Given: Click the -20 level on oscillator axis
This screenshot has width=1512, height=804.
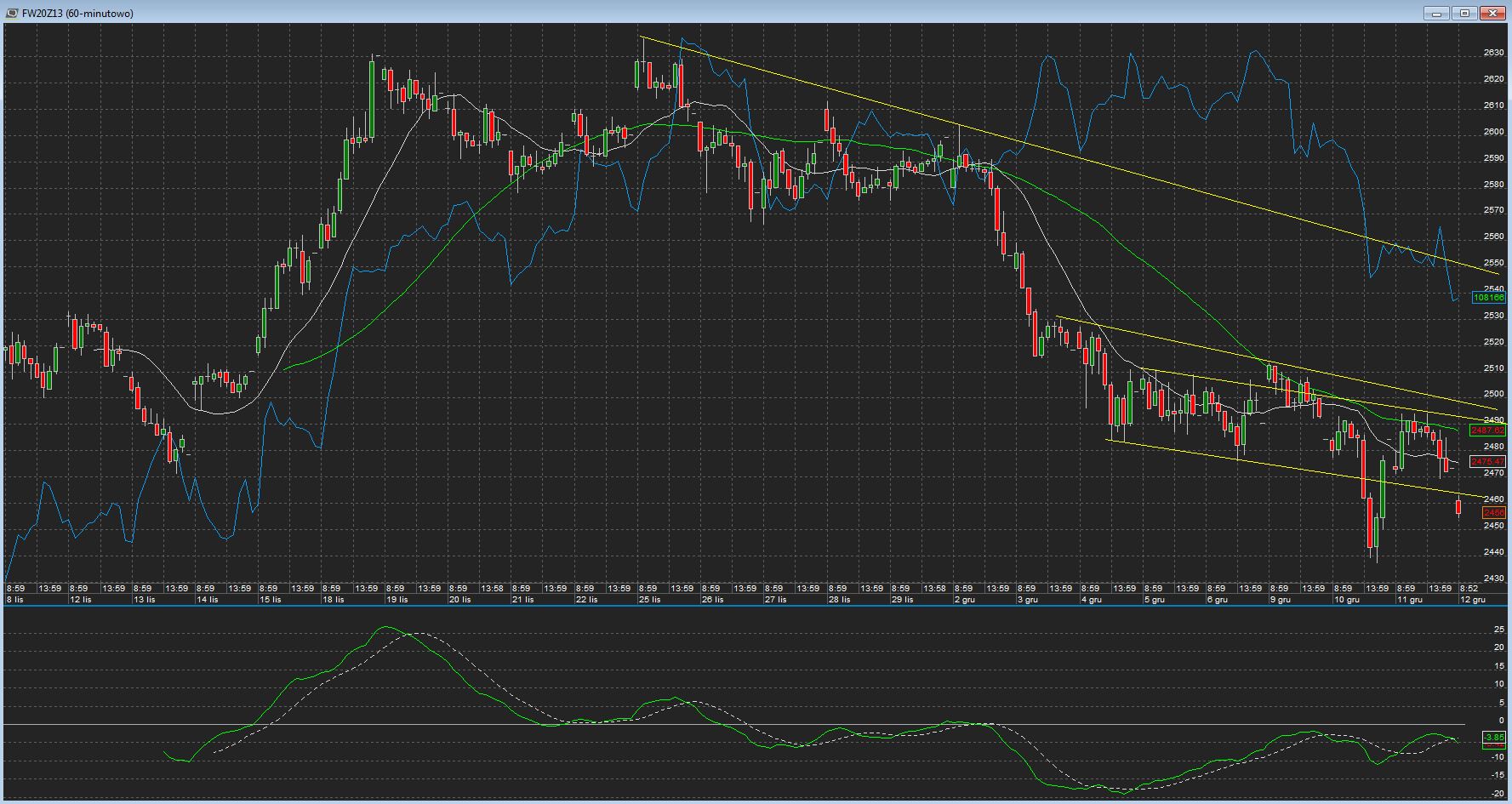Looking at the screenshot, I should point(1497,794).
